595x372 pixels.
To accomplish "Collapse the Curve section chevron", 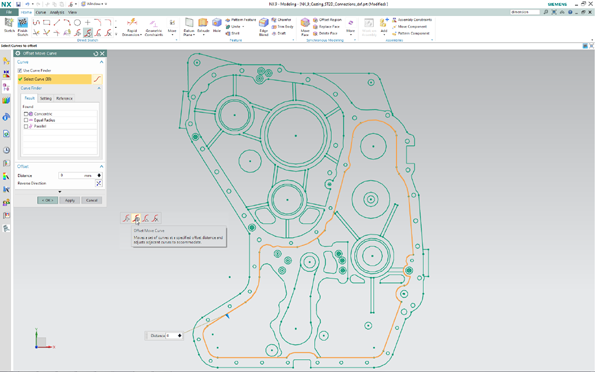I will pyautogui.click(x=101, y=62).
